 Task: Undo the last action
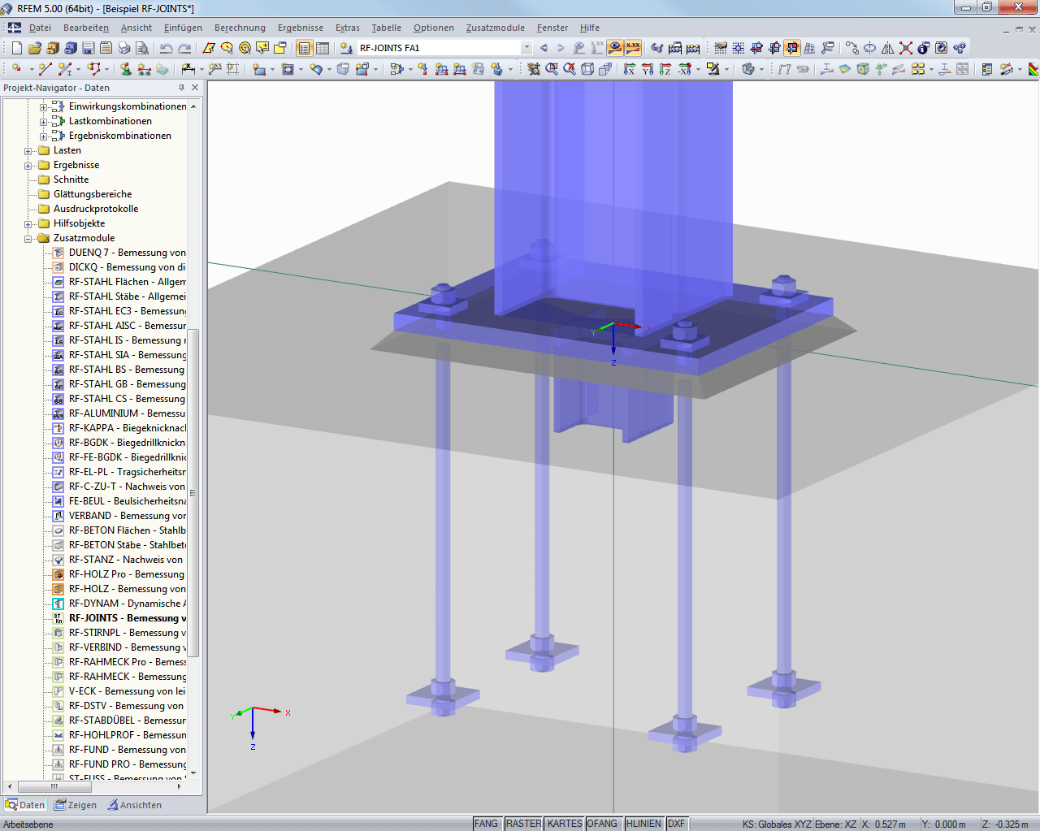[x=166, y=48]
